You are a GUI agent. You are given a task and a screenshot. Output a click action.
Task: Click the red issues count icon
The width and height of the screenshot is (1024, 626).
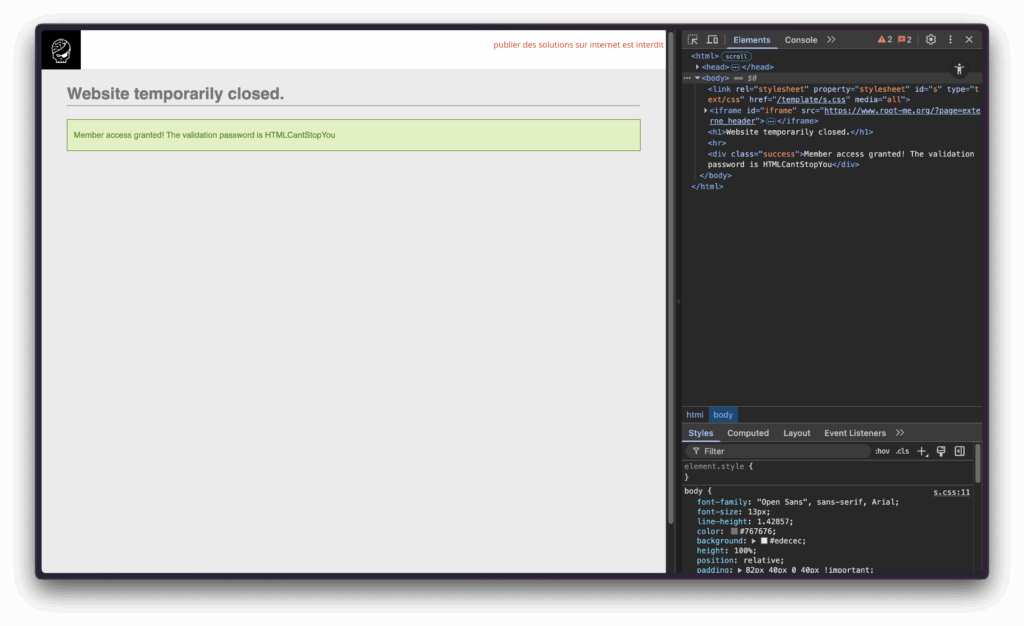click(x=904, y=40)
